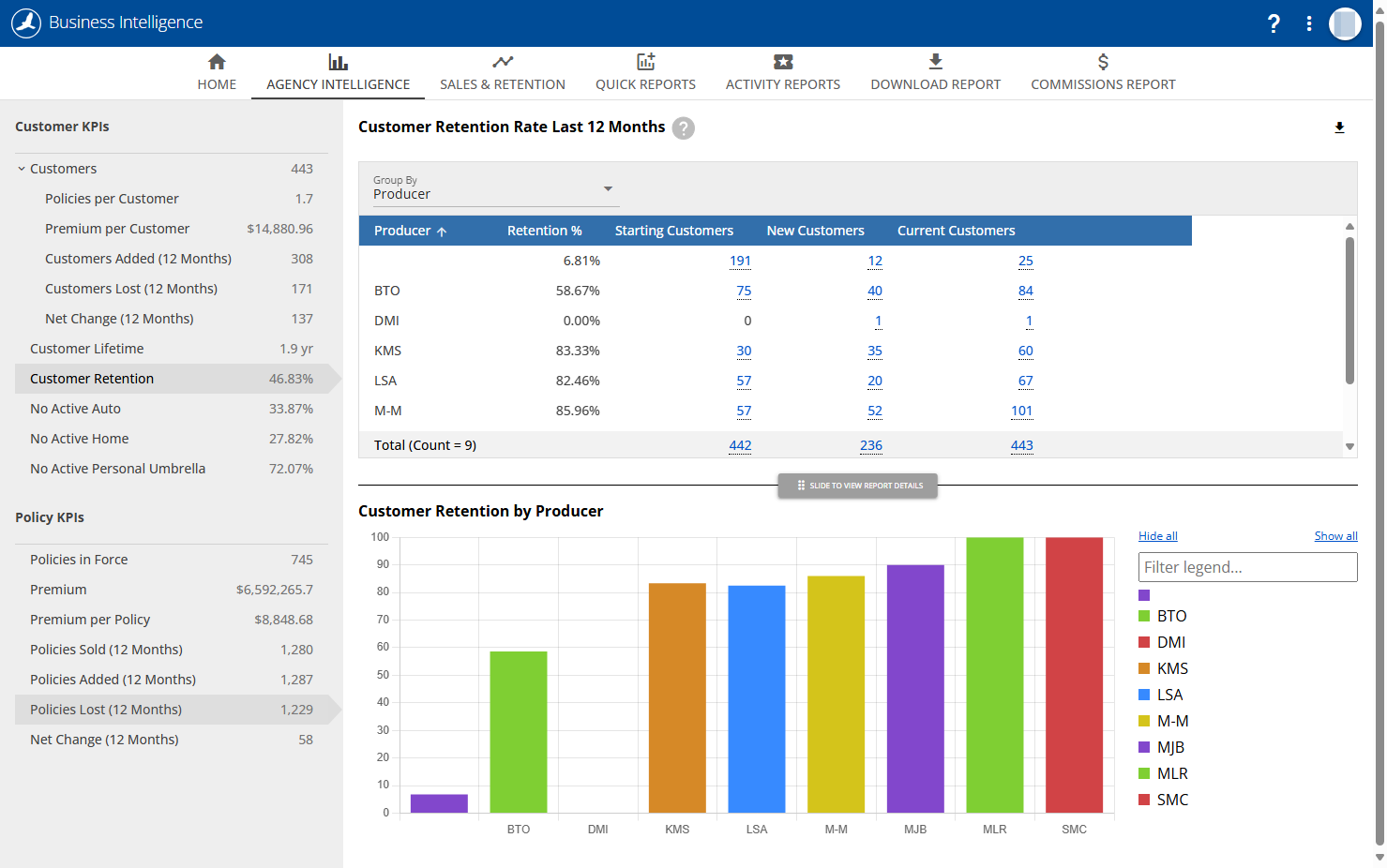
Task: Download the Customer Retention Rate report
Action: click(x=1339, y=127)
